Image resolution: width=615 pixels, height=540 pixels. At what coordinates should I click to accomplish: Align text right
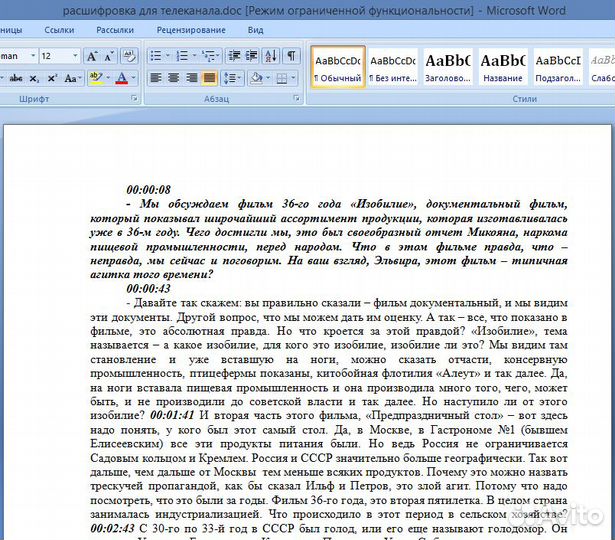pos(192,78)
